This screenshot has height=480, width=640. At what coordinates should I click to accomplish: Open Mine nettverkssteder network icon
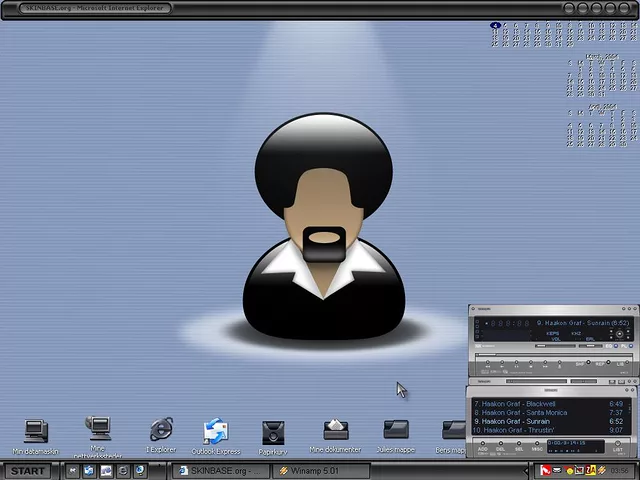point(97,431)
